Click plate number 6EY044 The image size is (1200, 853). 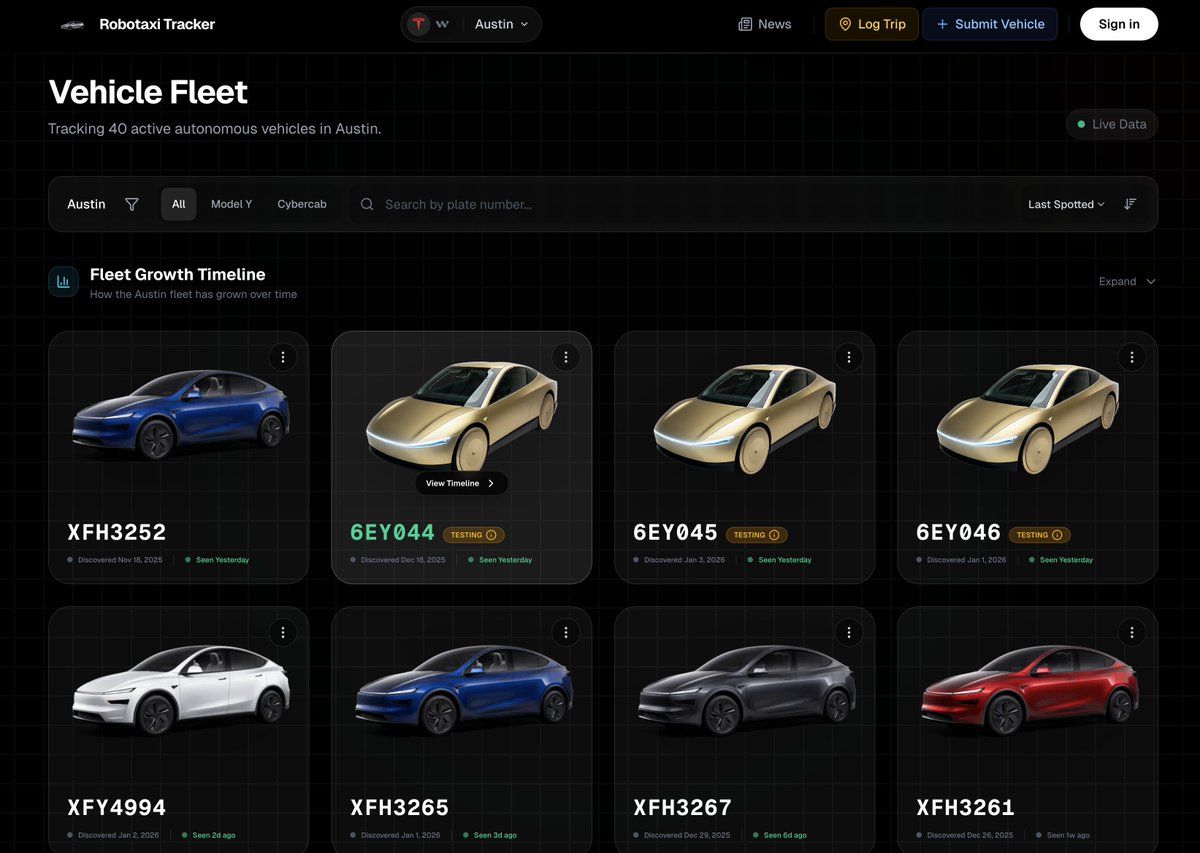pos(392,533)
